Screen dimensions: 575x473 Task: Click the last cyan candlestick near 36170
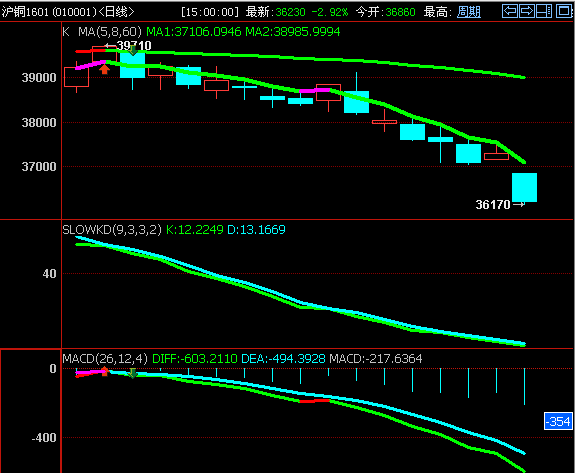(524, 187)
